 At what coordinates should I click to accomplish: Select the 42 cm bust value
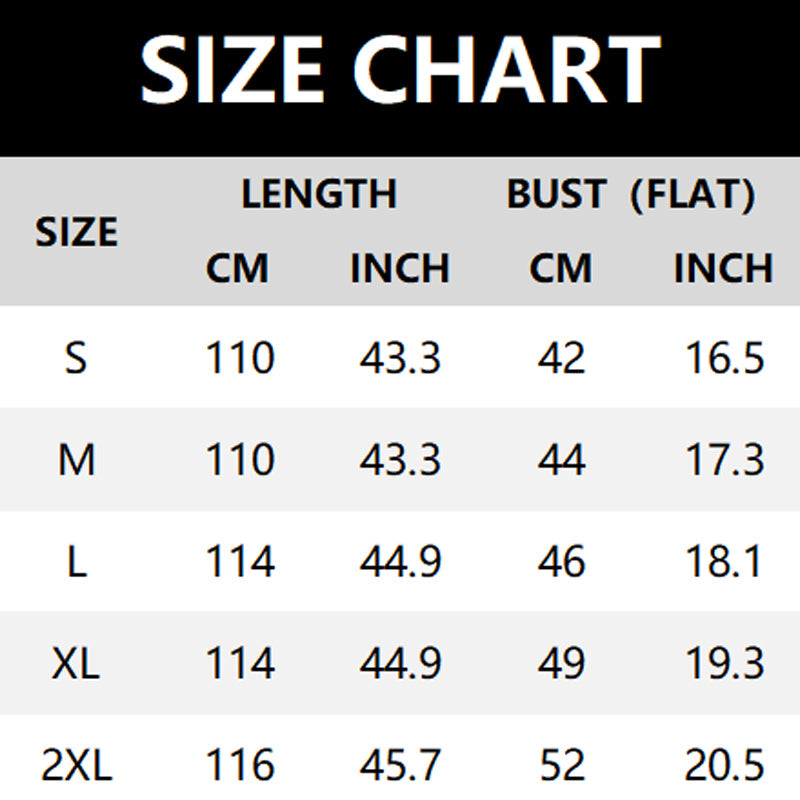[561, 357]
